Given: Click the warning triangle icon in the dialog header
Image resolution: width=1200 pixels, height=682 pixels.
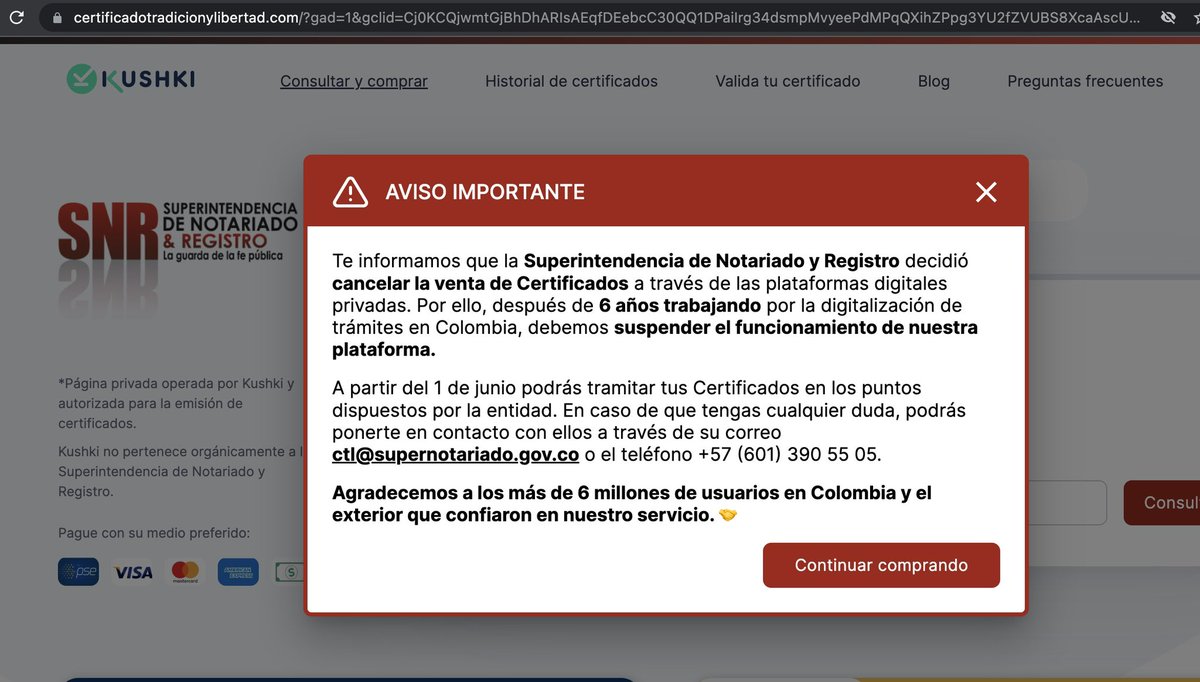Looking at the screenshot, I should click(350, 192).
